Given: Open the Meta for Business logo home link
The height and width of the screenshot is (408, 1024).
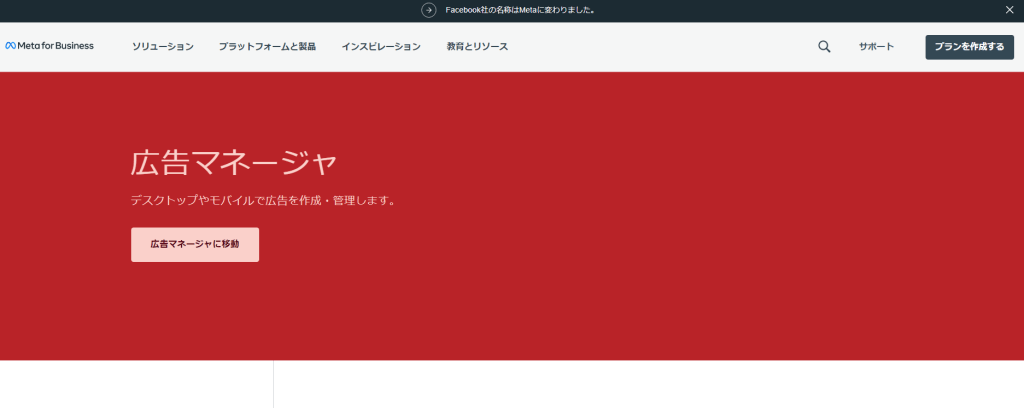Looking at the screenshot, I should pos(50,46).
